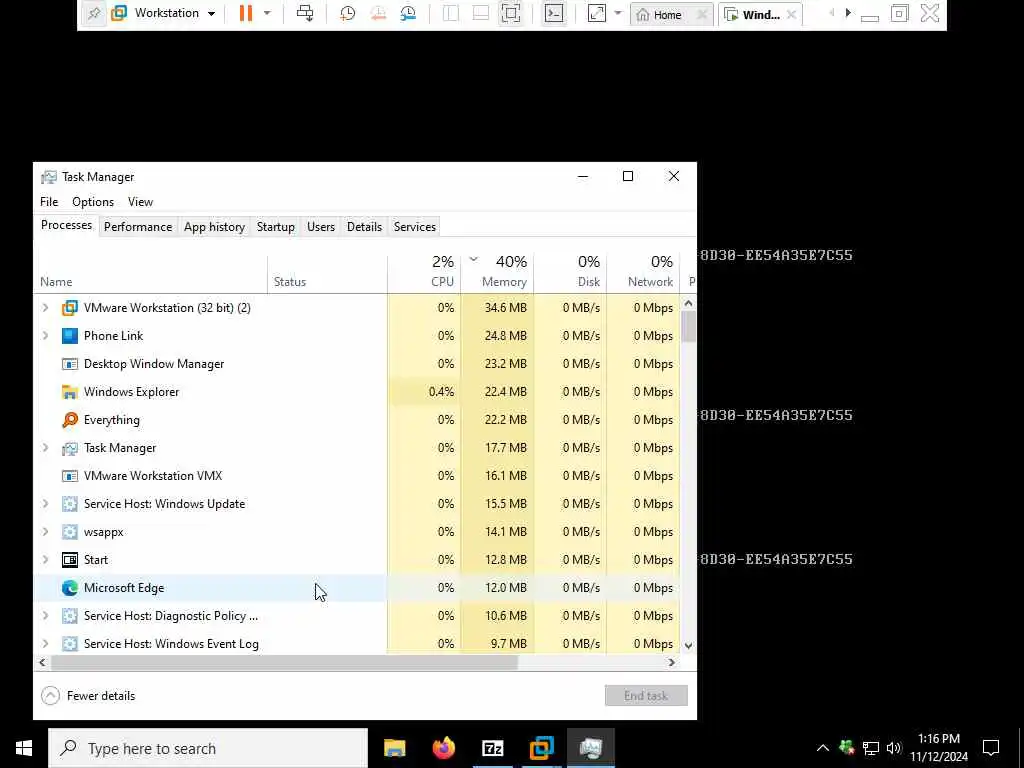Image resolution: width=1024 pixels, height=768 pixels.
Task: Open the stretch options dropdown arrow
Action: pos(618,13)
